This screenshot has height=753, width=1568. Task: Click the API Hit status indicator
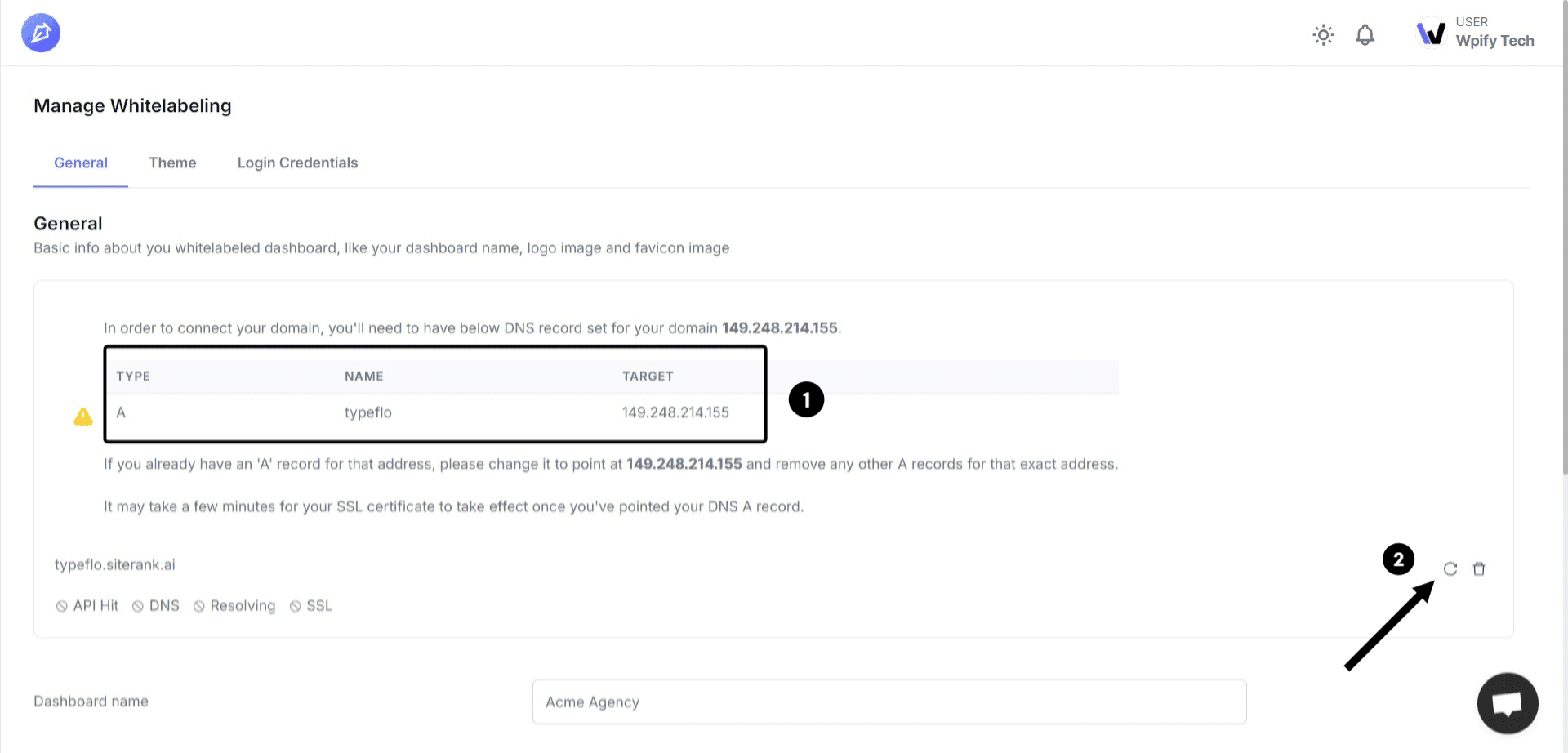point(87,606)
